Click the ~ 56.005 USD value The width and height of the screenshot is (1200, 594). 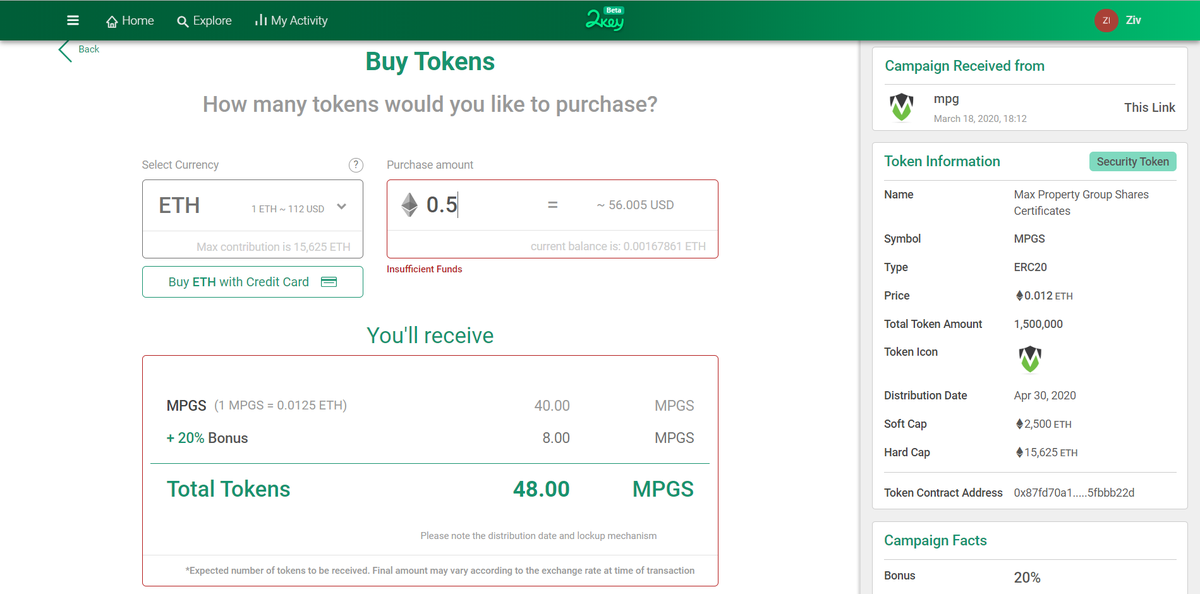(635, 205)
